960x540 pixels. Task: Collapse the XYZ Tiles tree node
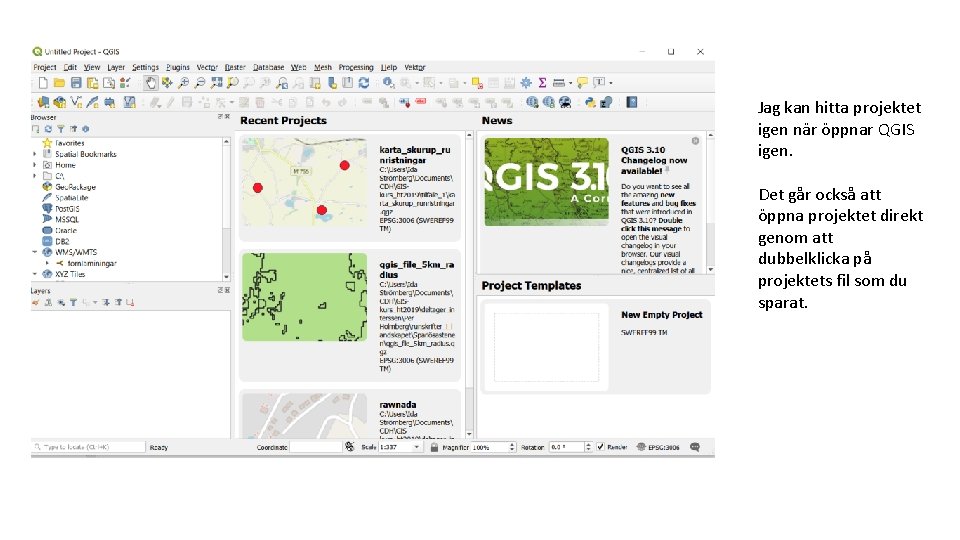pos(35,274)
